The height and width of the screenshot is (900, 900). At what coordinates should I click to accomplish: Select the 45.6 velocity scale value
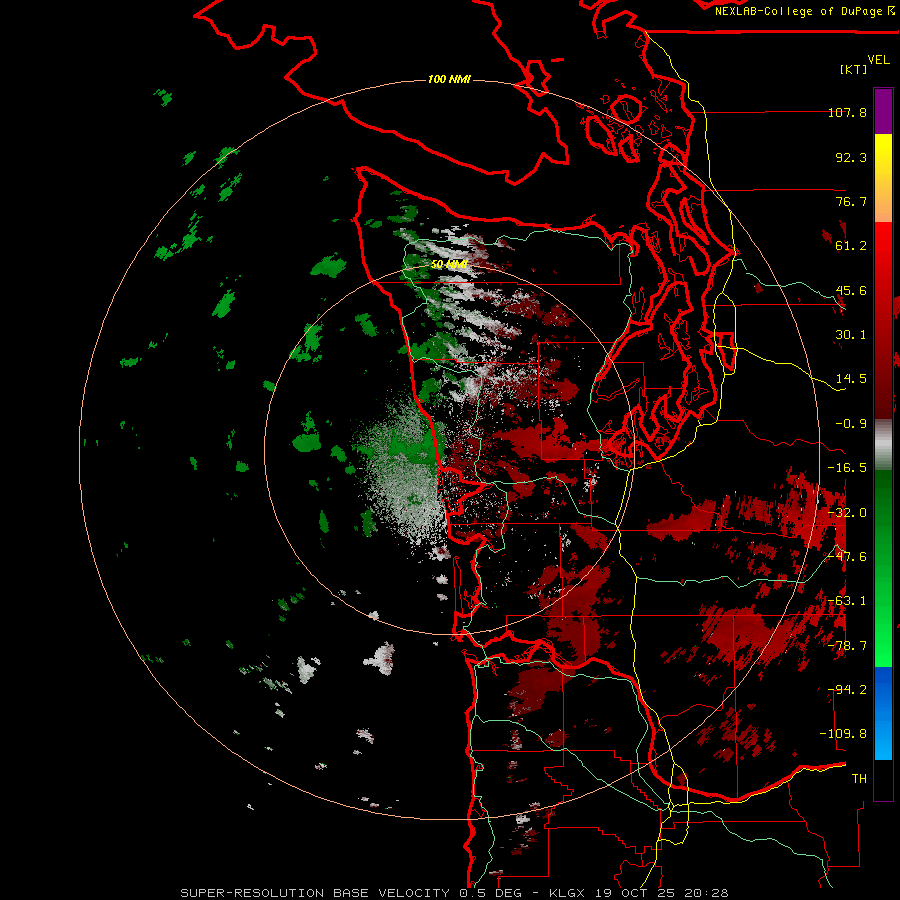(x=851, y=290)
